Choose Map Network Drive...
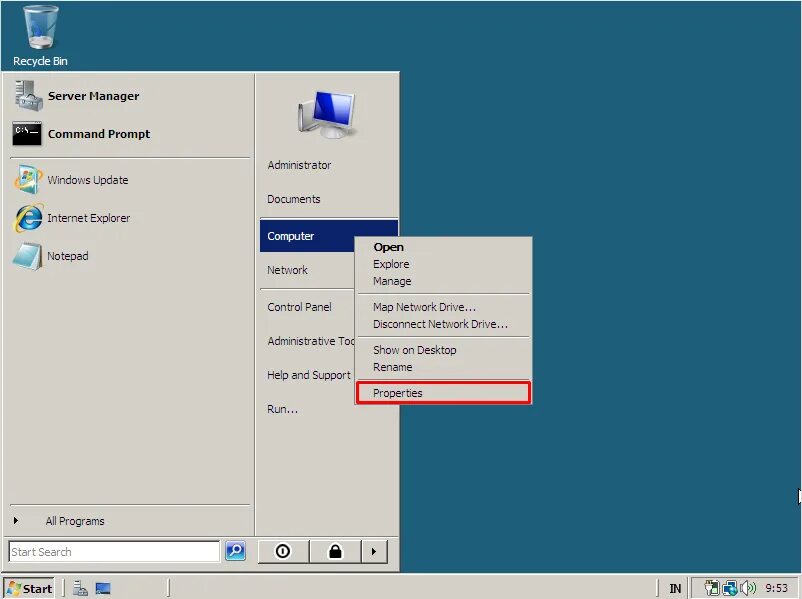This screenshot has width=802, height=599. [x=425, y=307]
